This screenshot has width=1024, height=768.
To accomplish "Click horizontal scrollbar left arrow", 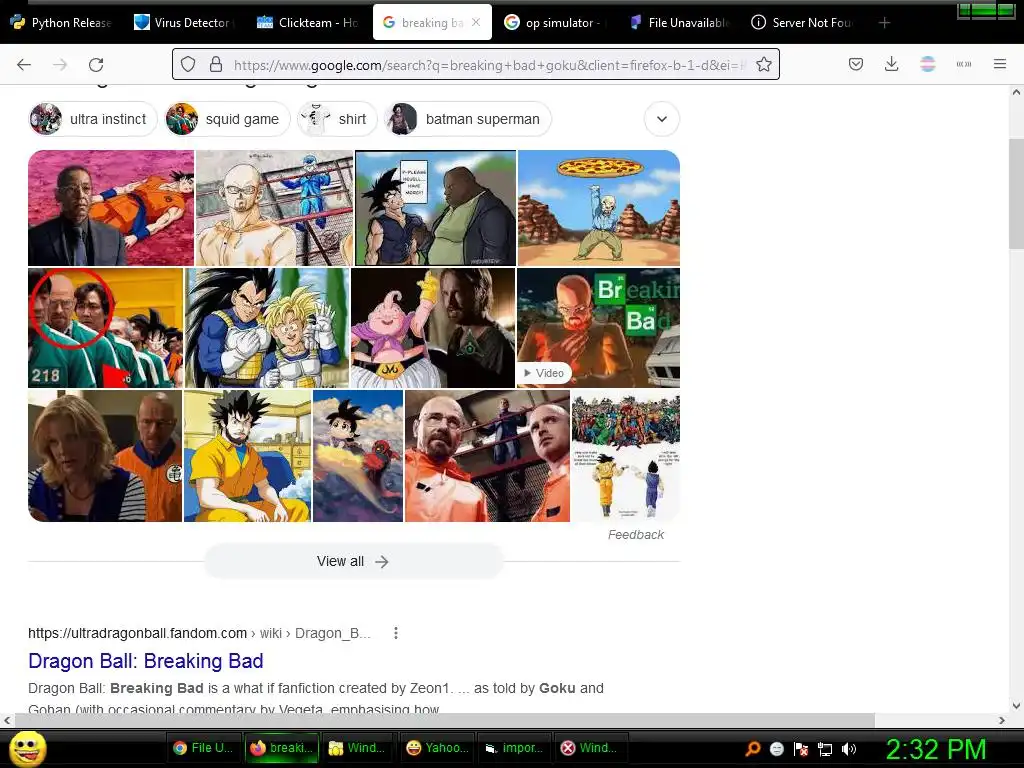I will tap(7, 720).
